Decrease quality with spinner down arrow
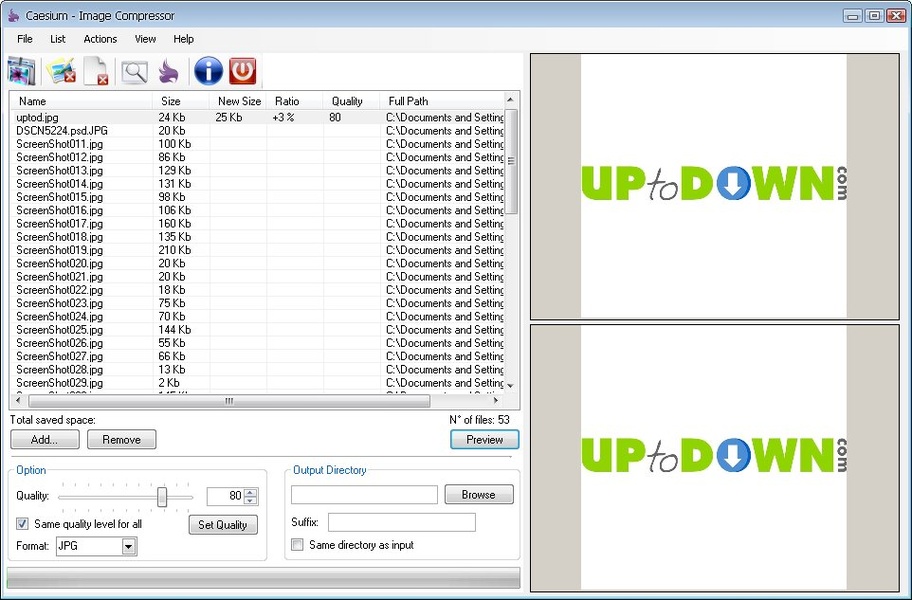 251,500
